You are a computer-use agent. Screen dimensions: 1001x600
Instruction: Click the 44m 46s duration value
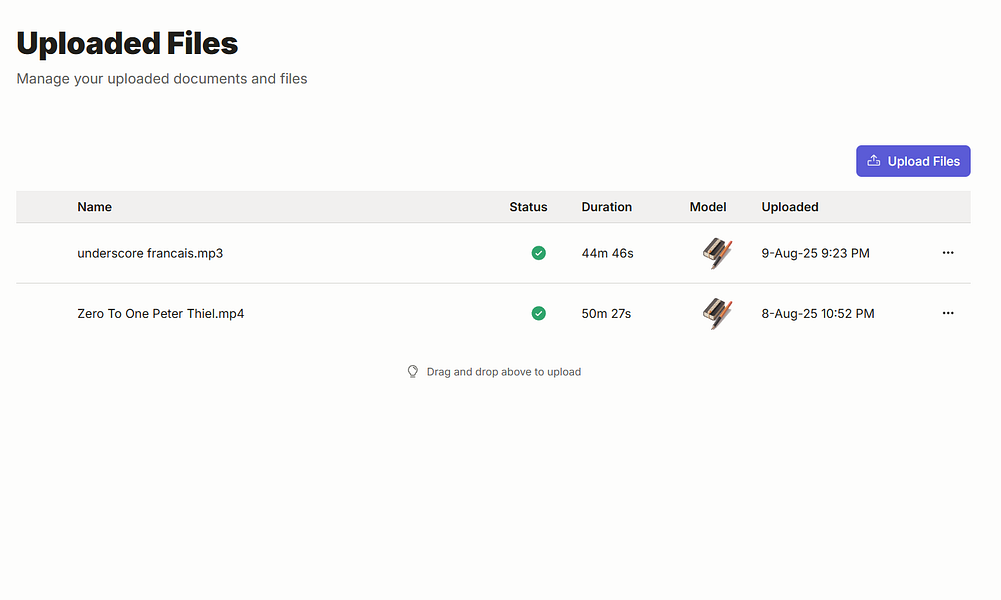[607, 253]
